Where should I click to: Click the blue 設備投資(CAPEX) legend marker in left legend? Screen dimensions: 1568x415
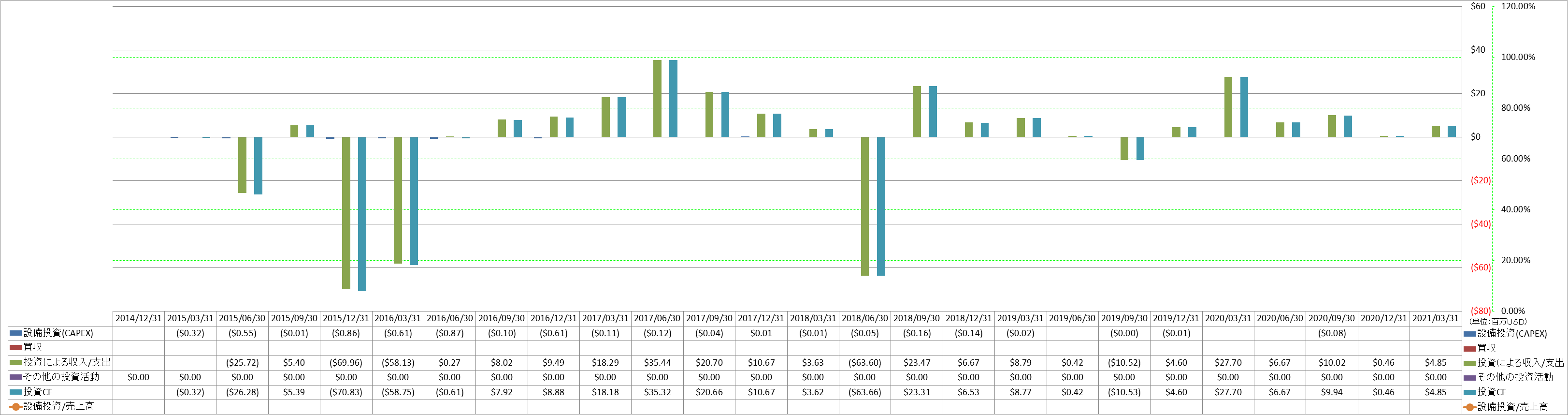(x=16, y=333)
